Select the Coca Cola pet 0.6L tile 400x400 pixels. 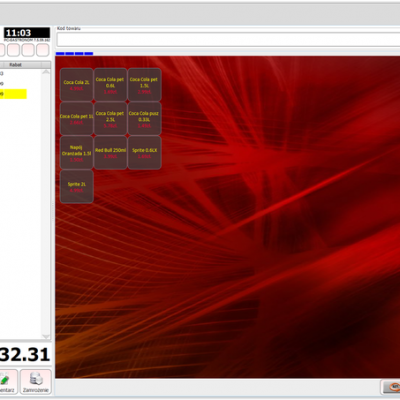pyautogui.click(x=110, y=85)
